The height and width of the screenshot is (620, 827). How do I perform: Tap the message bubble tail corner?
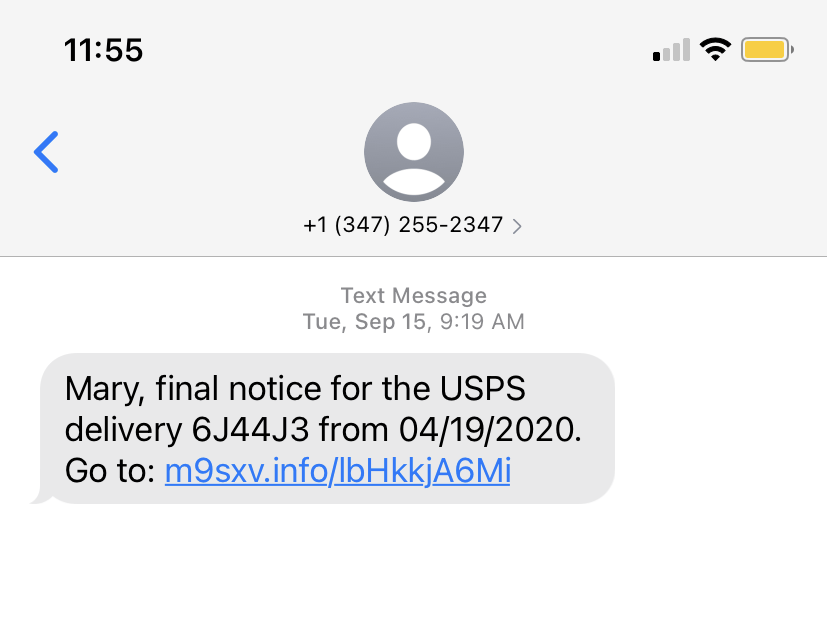pyautogui.click(x=40, y=497)
